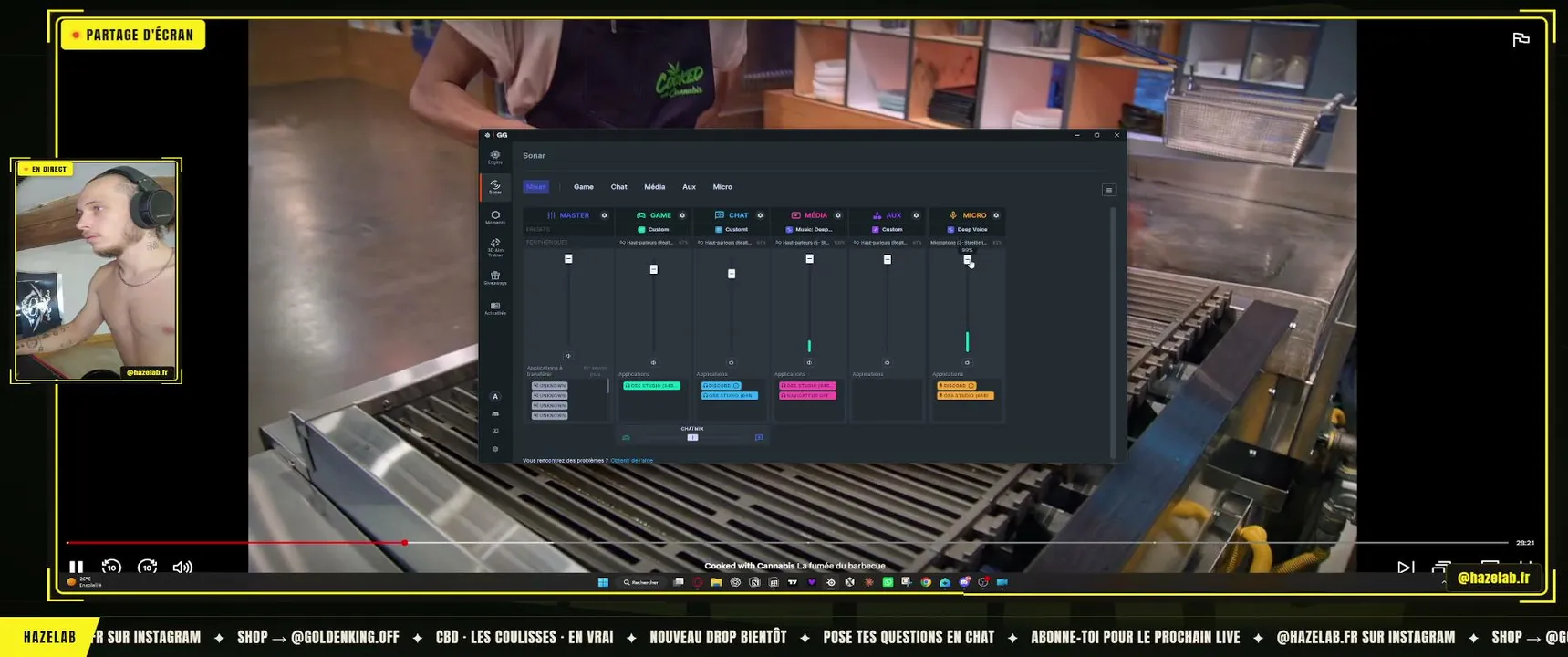Screen dimensions: 1568x657
Task: Open the Discord icon in GG sidebar
Action: coord(495,413)
